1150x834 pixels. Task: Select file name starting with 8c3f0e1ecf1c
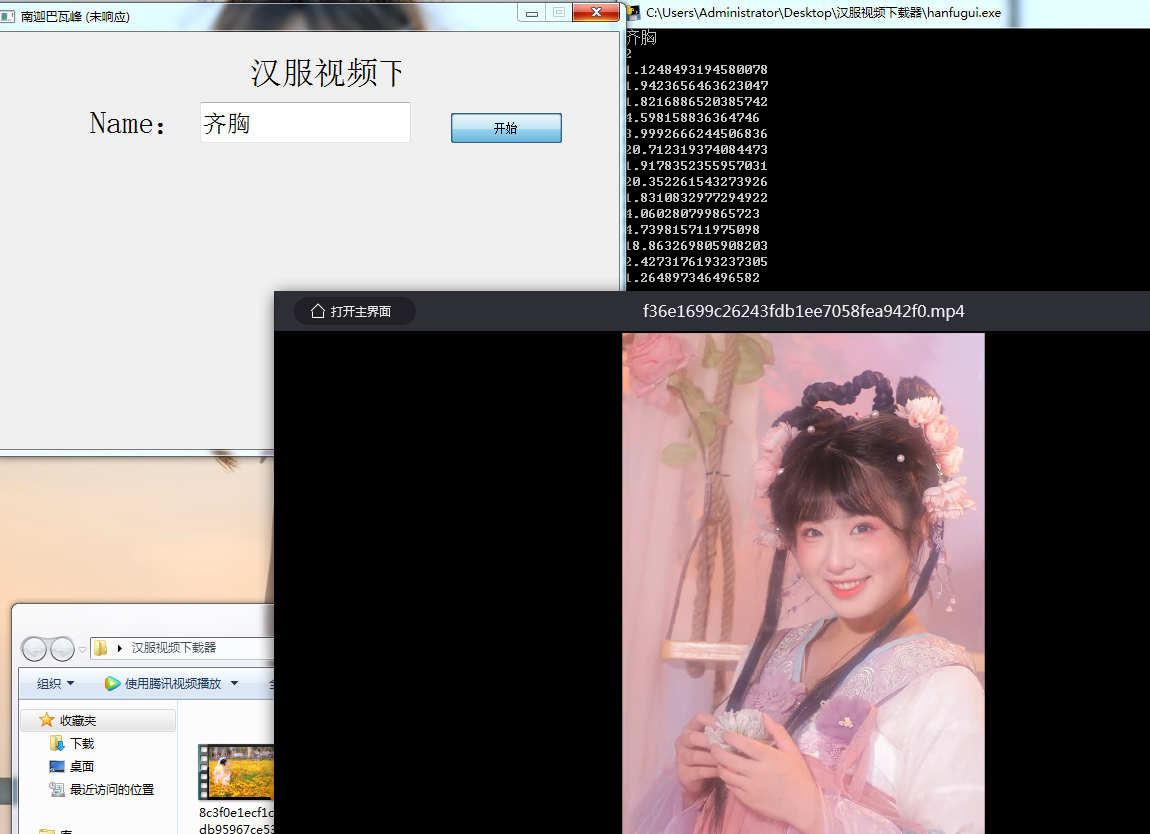point(236,820)
